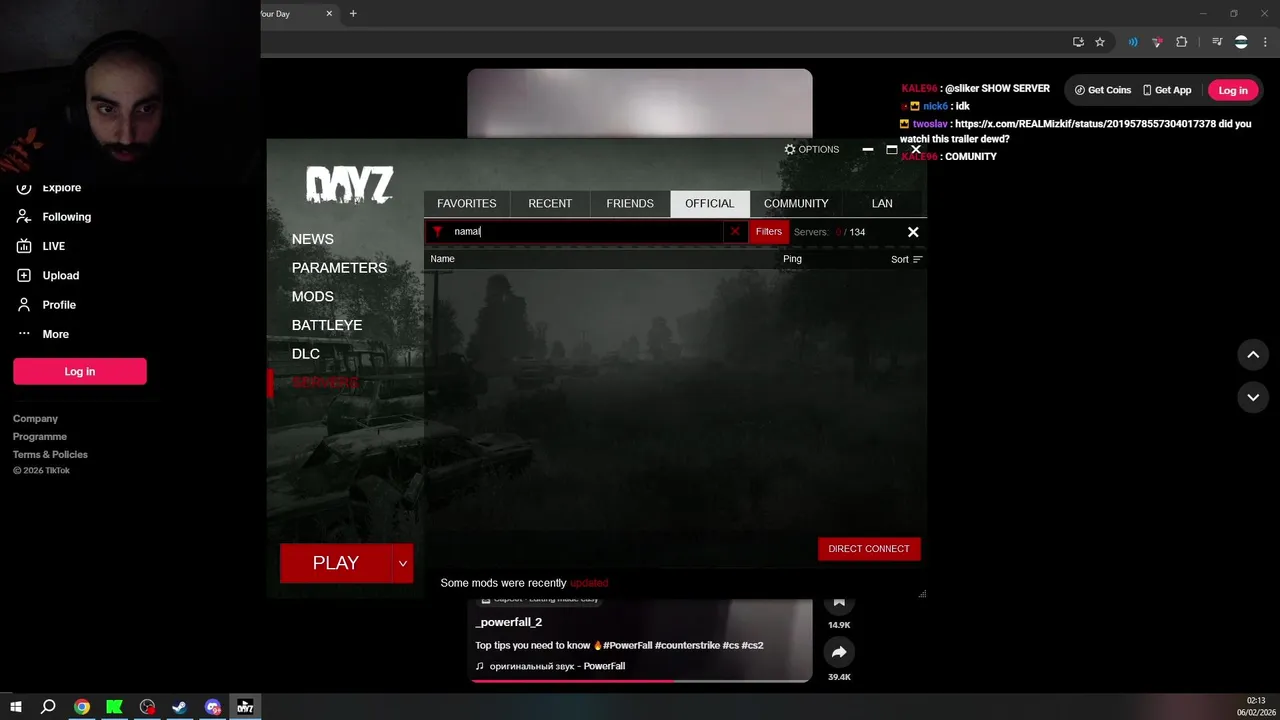Open DayZ launcher Options gear
Image resolution: width=1280 pixels, height=720 pixels.
(811, 149)
